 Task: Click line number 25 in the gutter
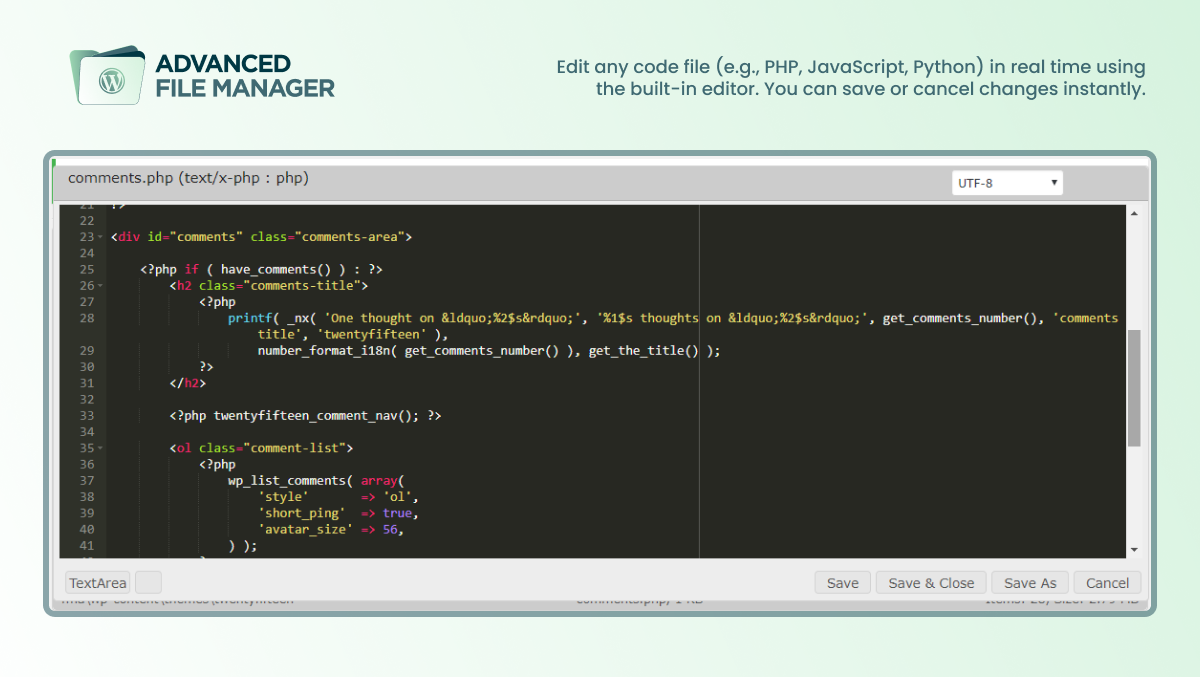coord(86,270)
